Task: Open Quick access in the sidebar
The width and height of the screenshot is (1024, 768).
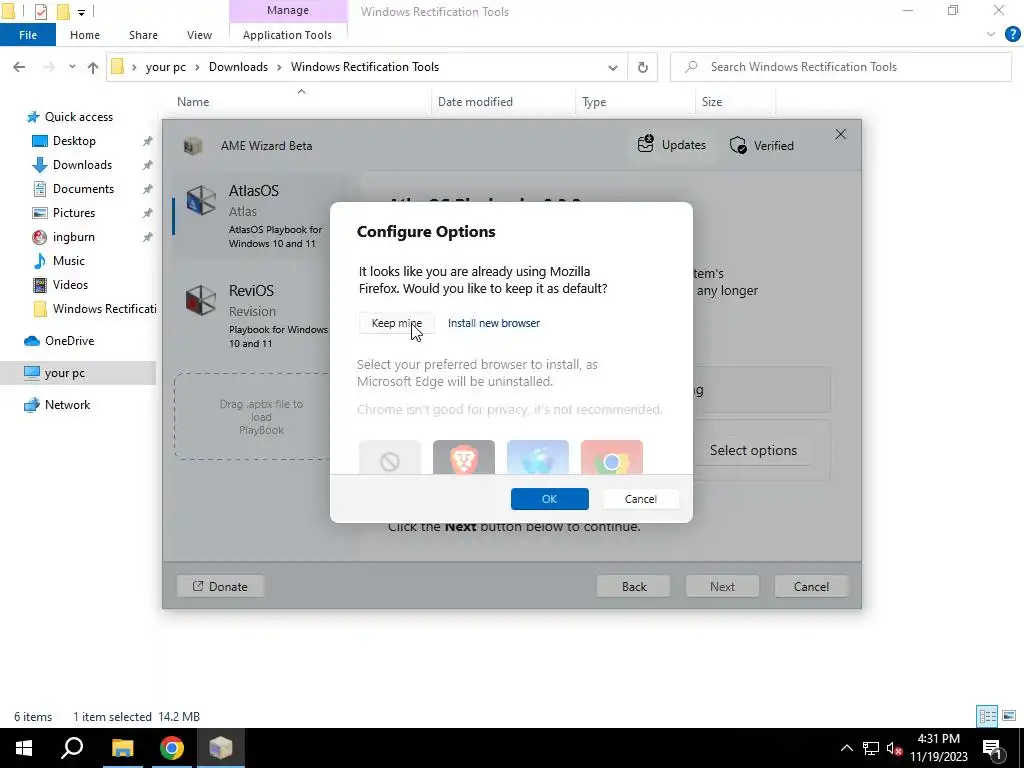Action: (x=78, y=117)
